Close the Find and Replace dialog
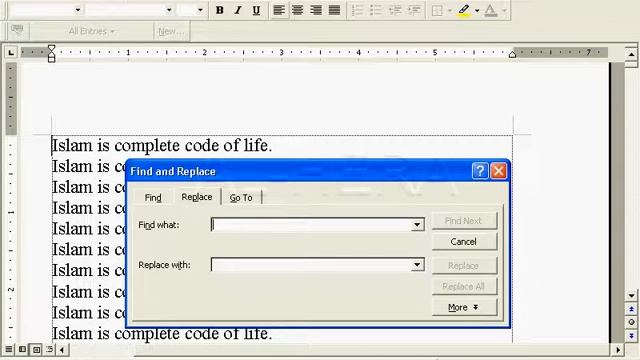The height and width of the screenshot is (360, 640). (498, 171)
